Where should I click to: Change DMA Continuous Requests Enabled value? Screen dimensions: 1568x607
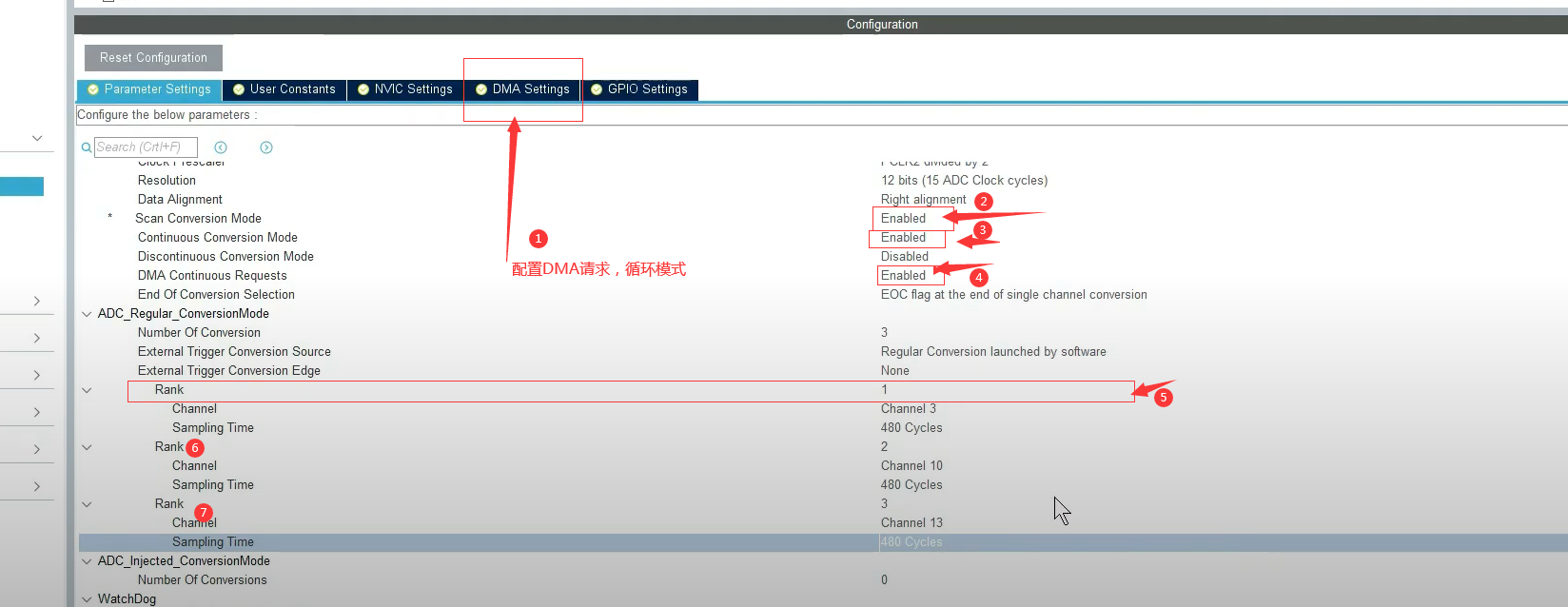click(x=903, y=276)
